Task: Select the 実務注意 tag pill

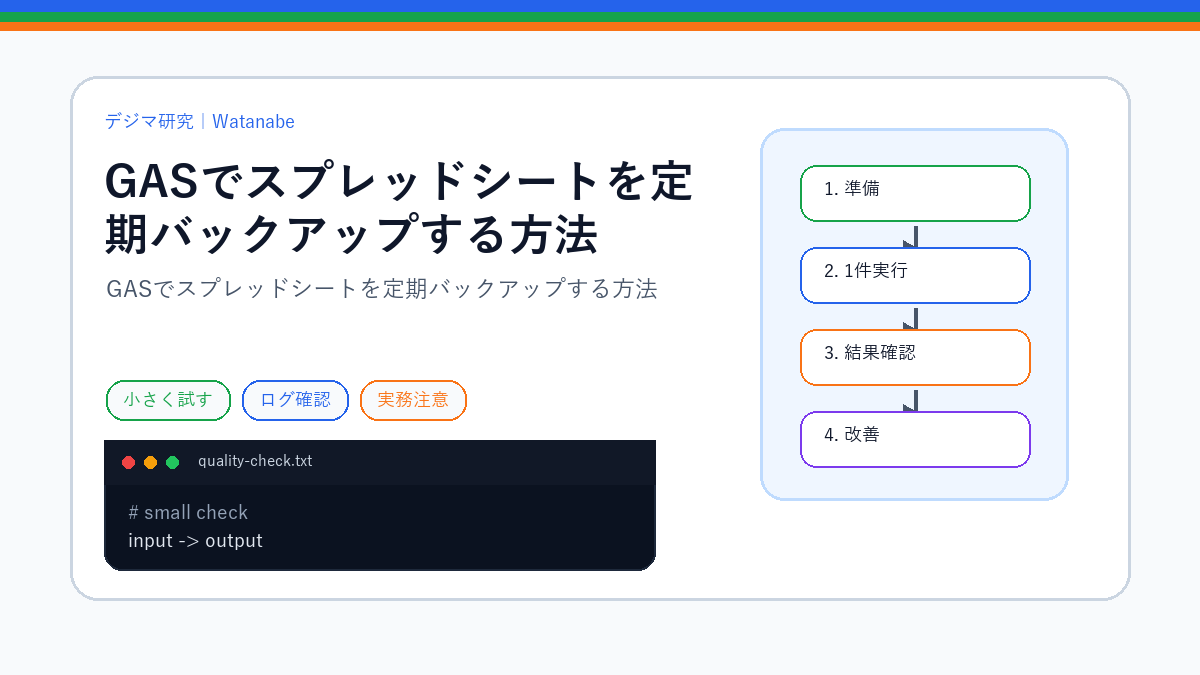Action: tap(413, 400)
